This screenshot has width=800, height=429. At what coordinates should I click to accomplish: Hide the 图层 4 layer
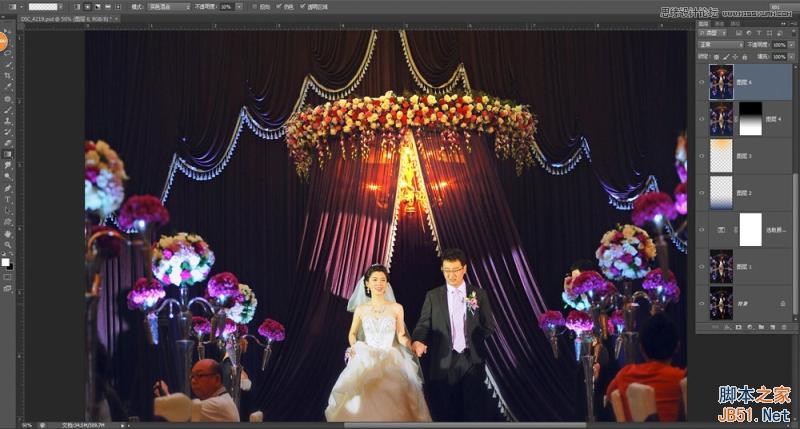[x=702, y=119]
